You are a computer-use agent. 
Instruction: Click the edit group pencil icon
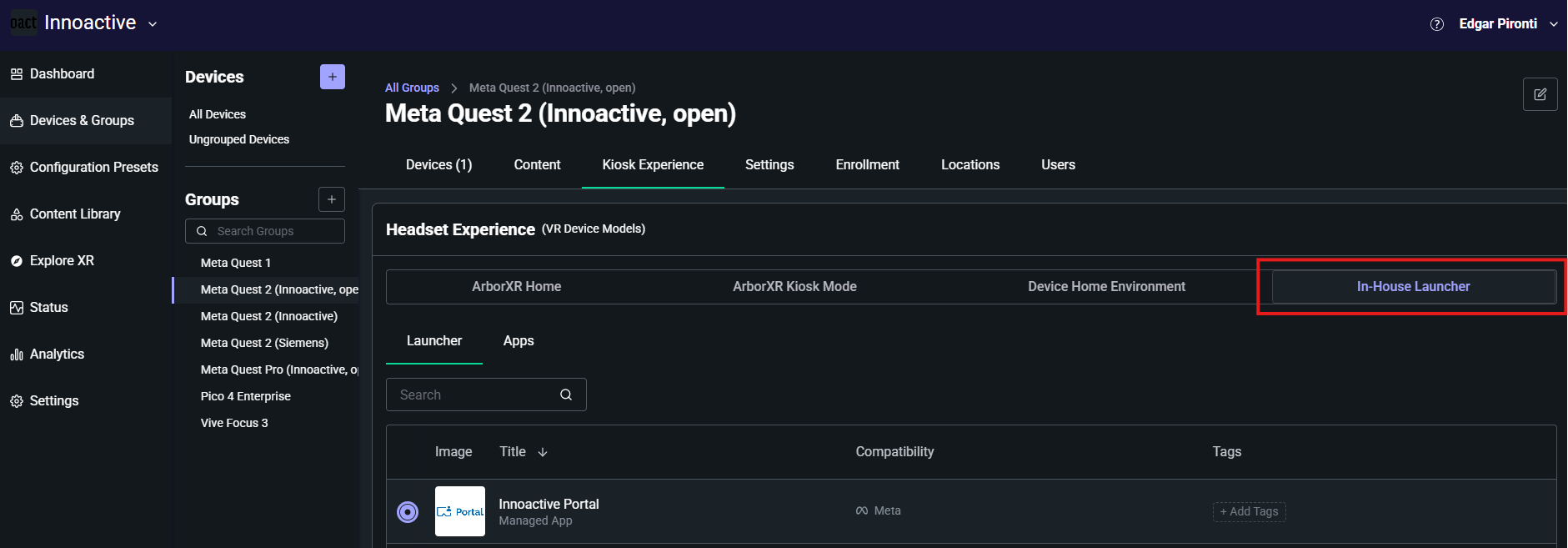(x=1540, y=94)
